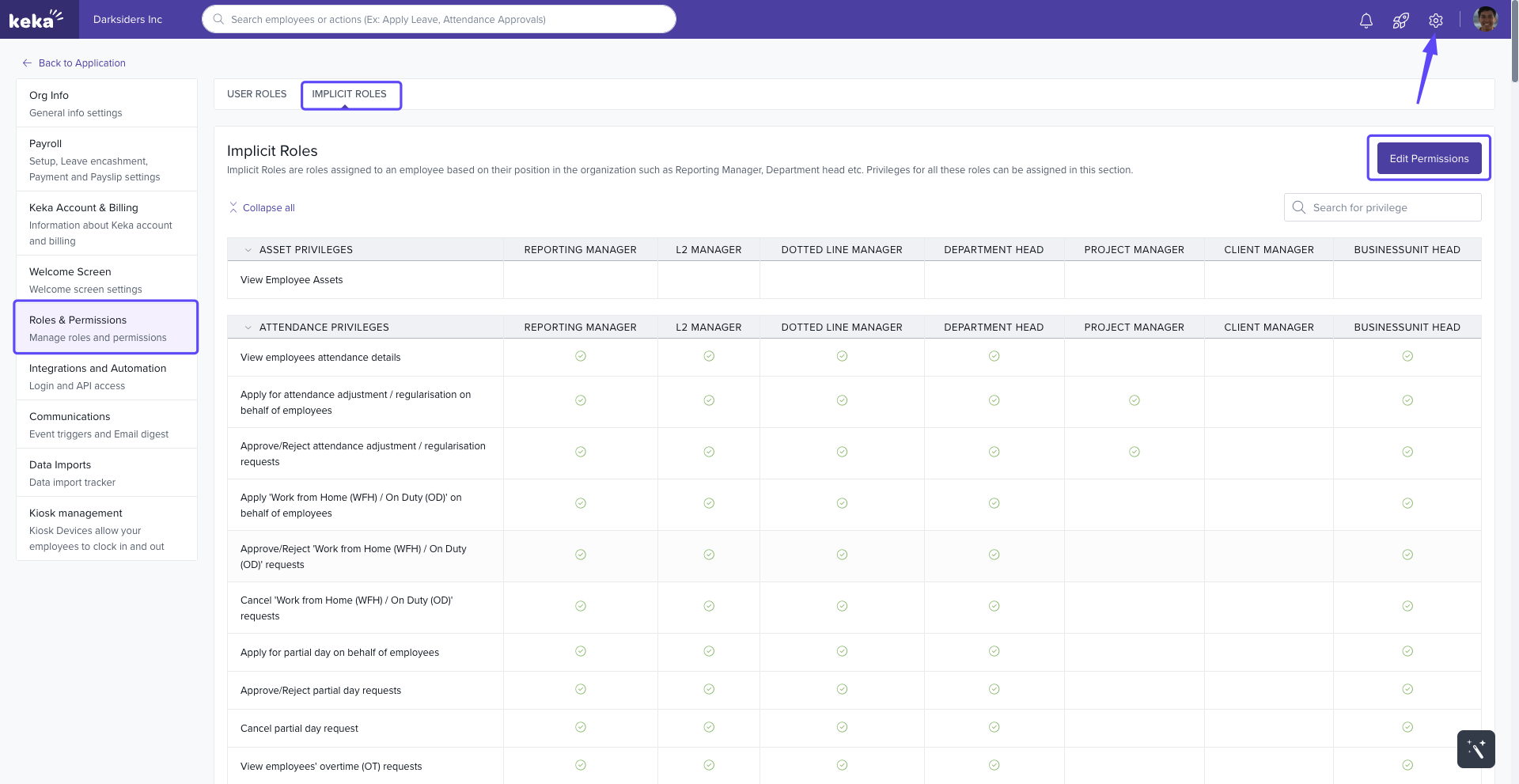This screenshot has height=784, width=1519.
Task: Collapse the Attendance Privileges section chevron
Action: (x=248, y=328)
